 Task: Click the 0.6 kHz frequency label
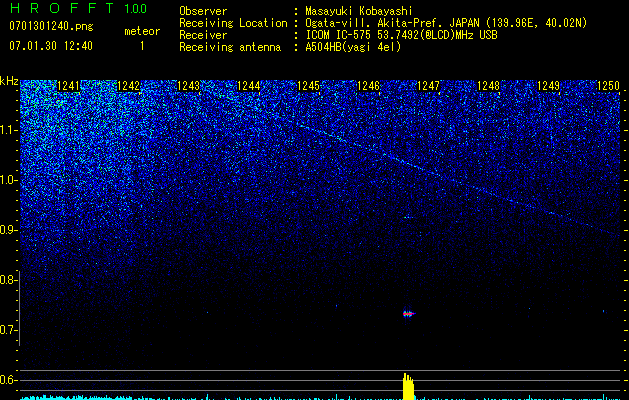[x=9, y=380]
